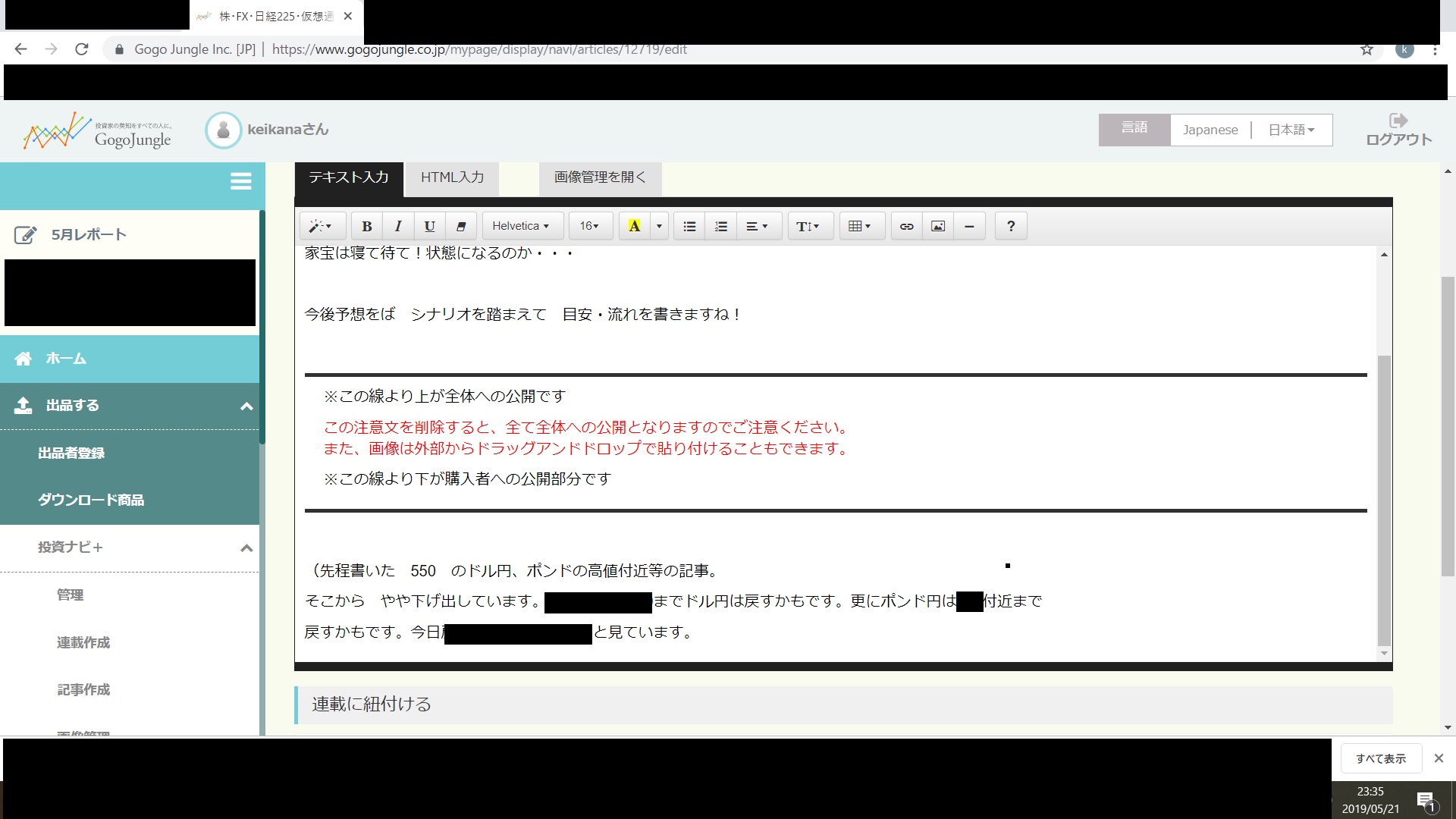
Task: Click the italic formatting button
Action: pyautogui.click(x=398, y=226)
